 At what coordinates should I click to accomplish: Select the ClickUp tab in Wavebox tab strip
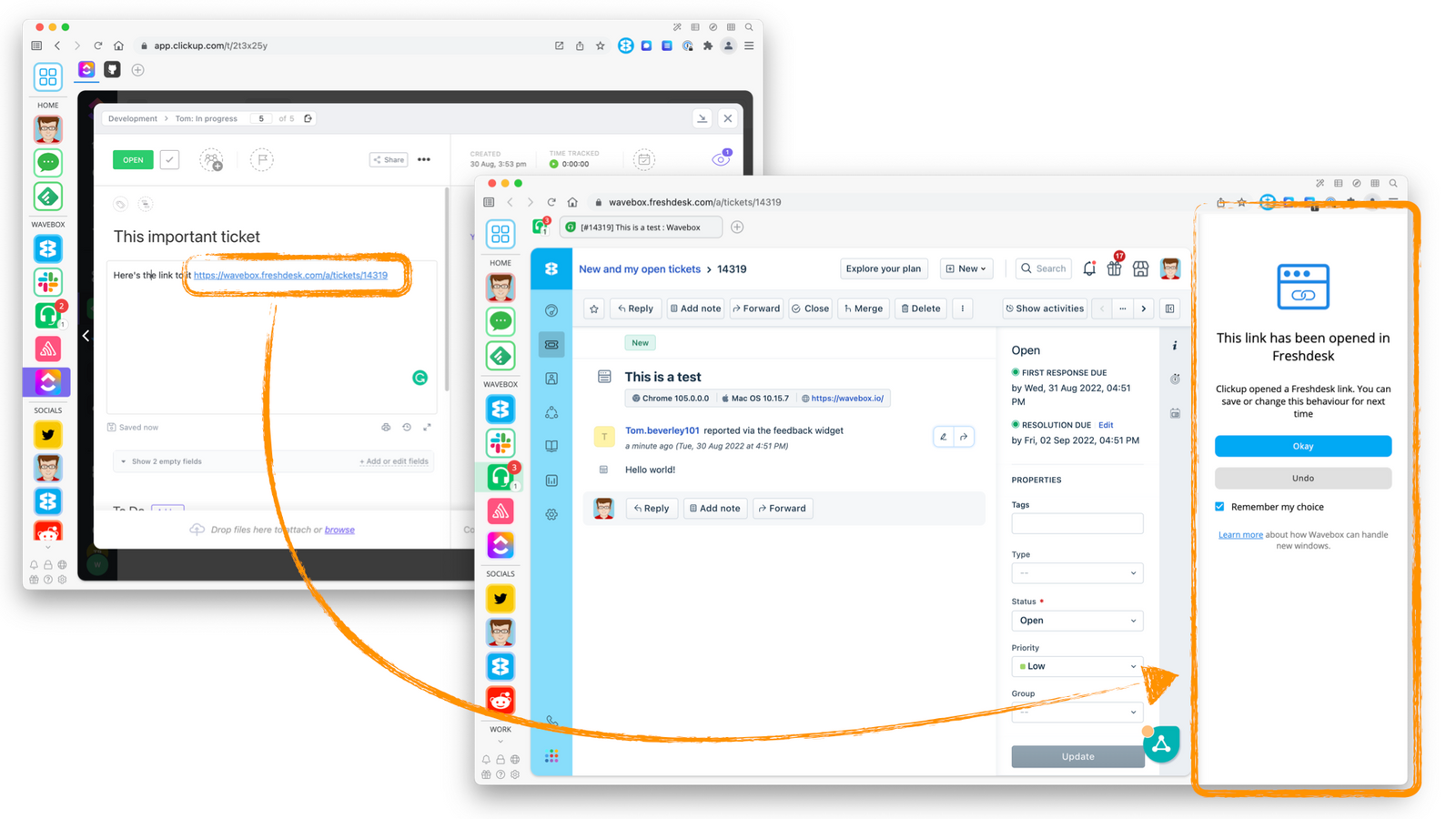tap(86, 69)
